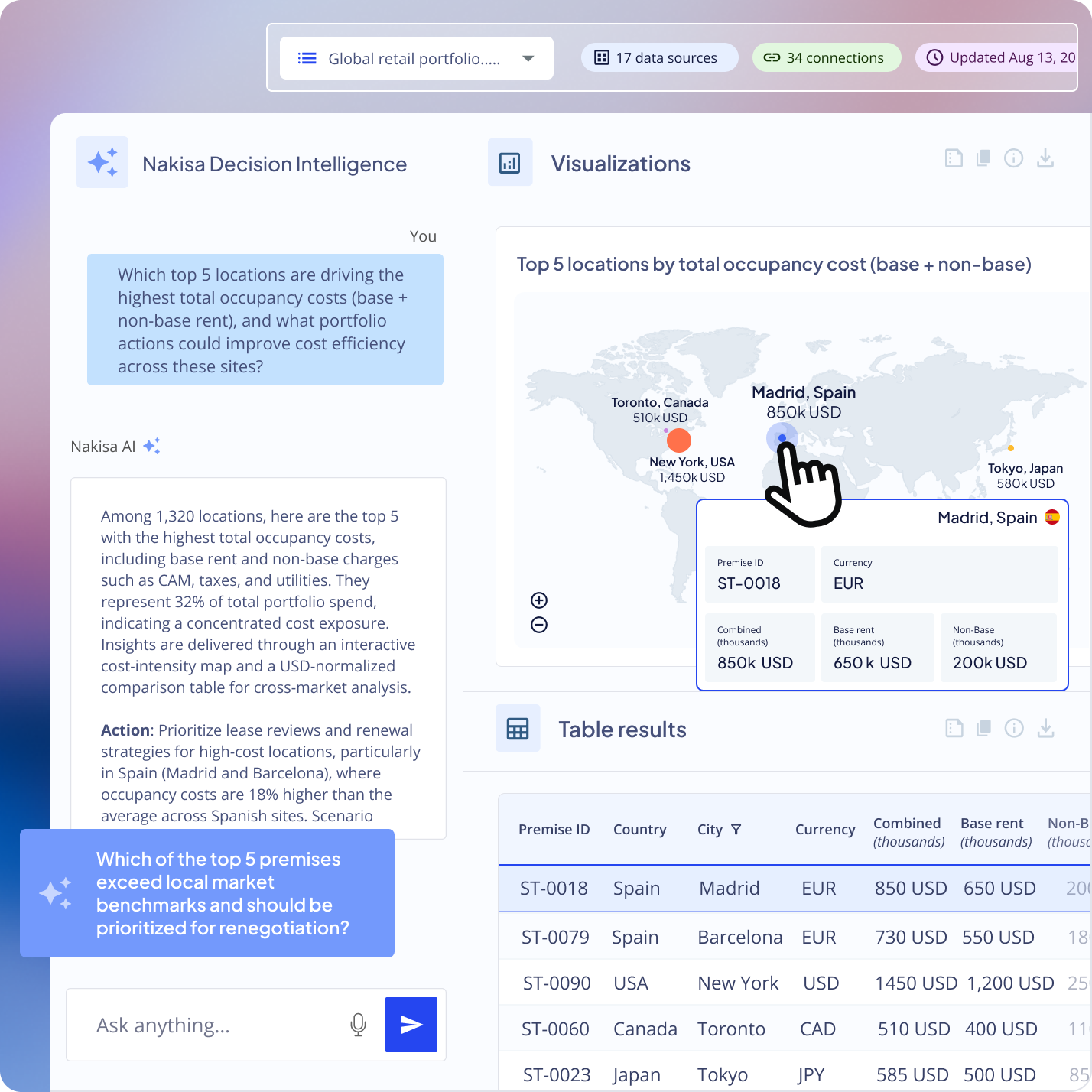Click the send message button
The image size is (1092, 1092).
click(x=411, y=1025)
